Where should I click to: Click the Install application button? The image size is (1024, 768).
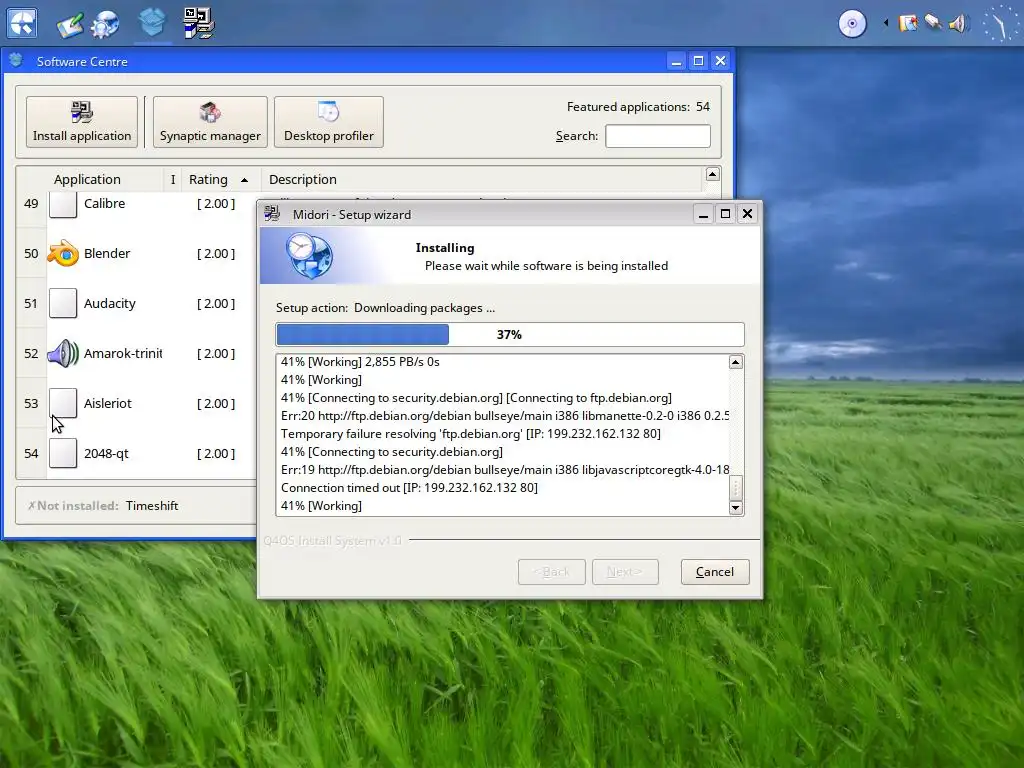point(82,121)
